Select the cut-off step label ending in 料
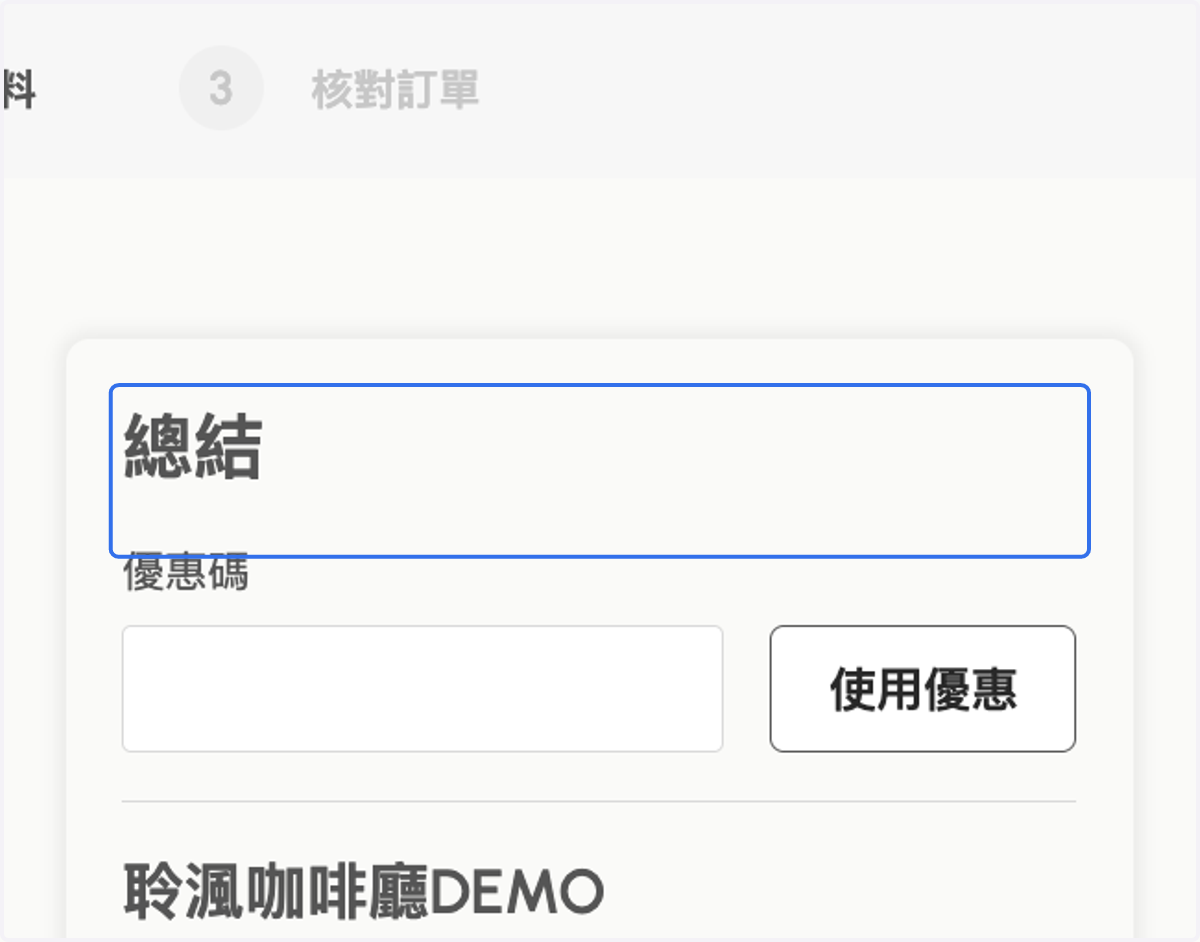This screenshot has width=1200, height=942. 19,90
